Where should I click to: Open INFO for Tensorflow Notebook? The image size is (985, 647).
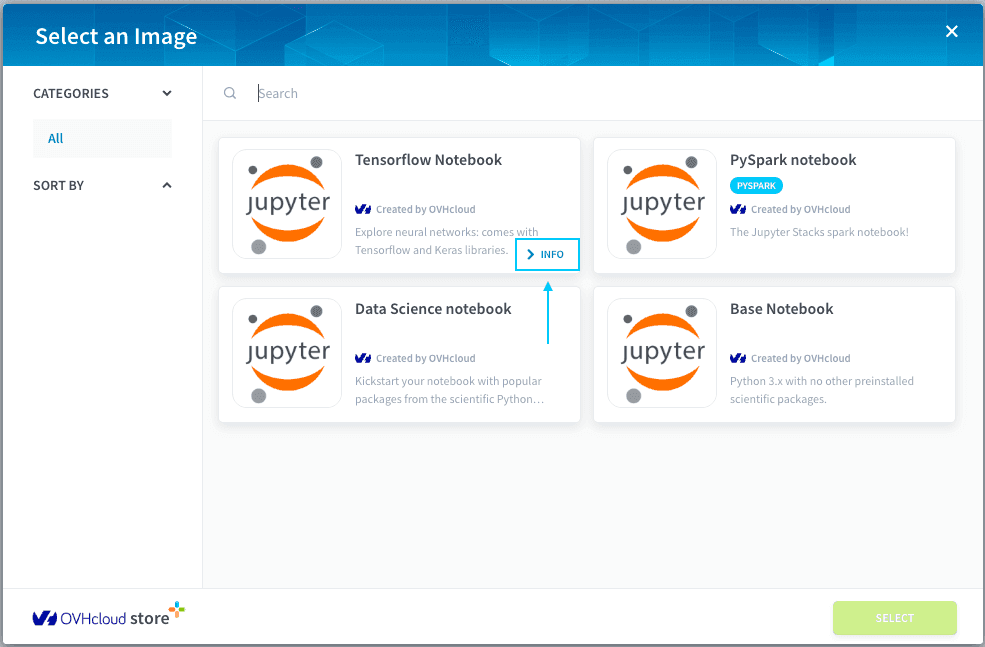[x=547, y=254]
